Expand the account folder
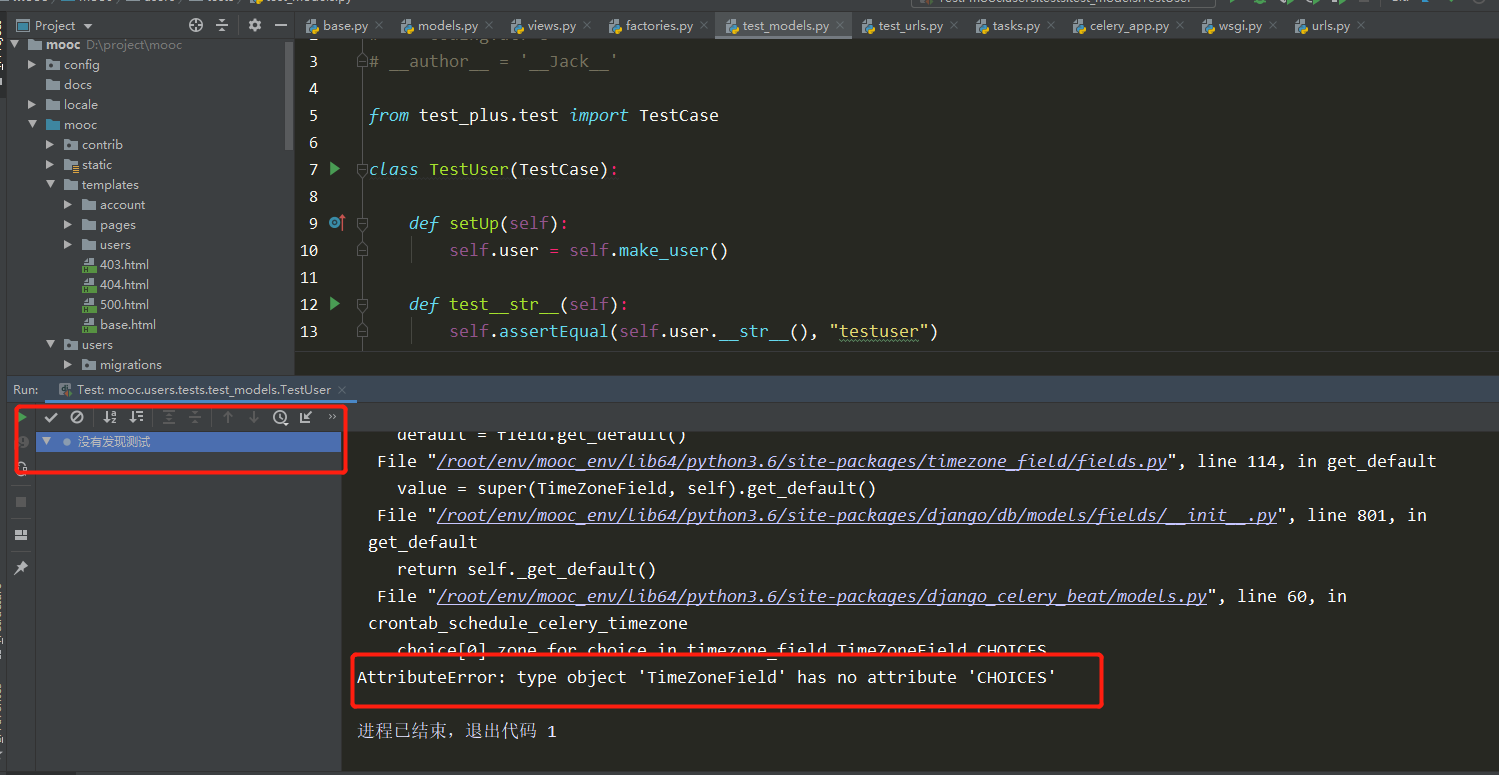 [69, 205]
